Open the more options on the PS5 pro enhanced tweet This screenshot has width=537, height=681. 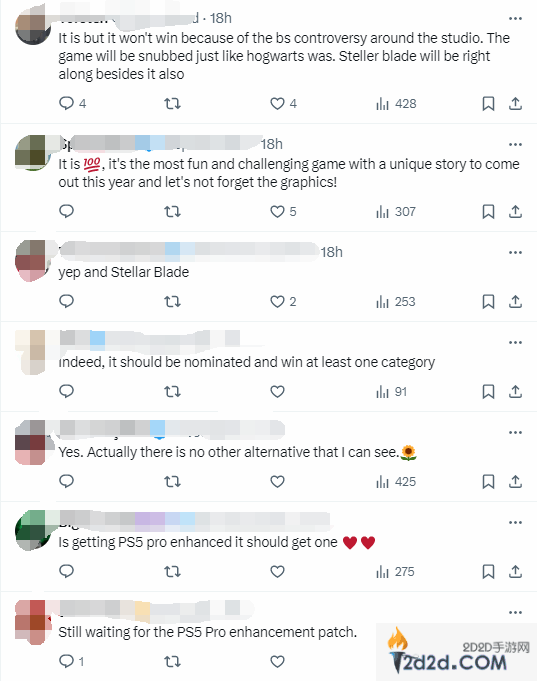[515, 522]
